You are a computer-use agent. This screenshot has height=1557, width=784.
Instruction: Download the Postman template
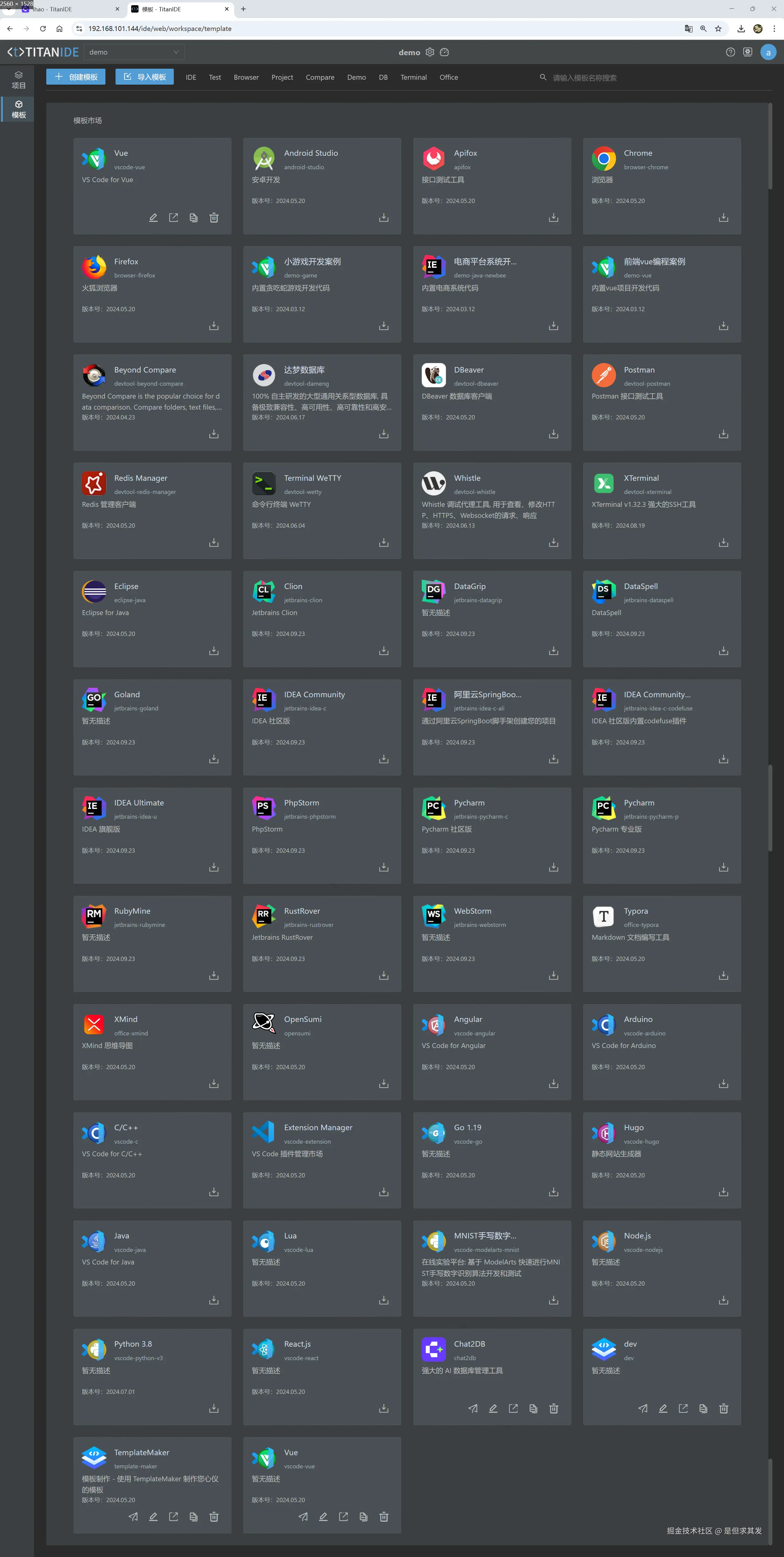tap(723, 434)
